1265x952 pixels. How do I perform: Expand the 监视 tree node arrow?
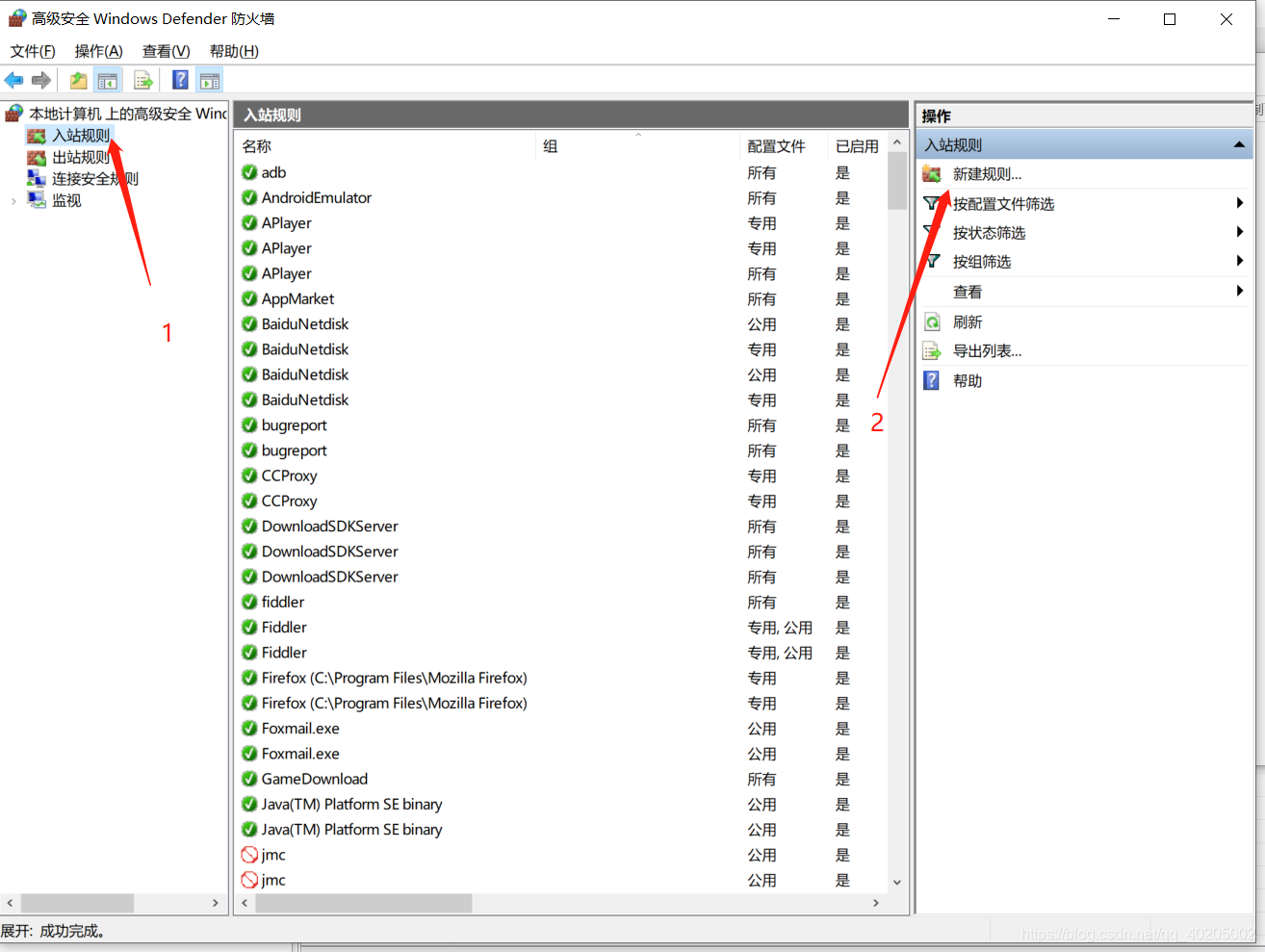(x=13, y=200)
